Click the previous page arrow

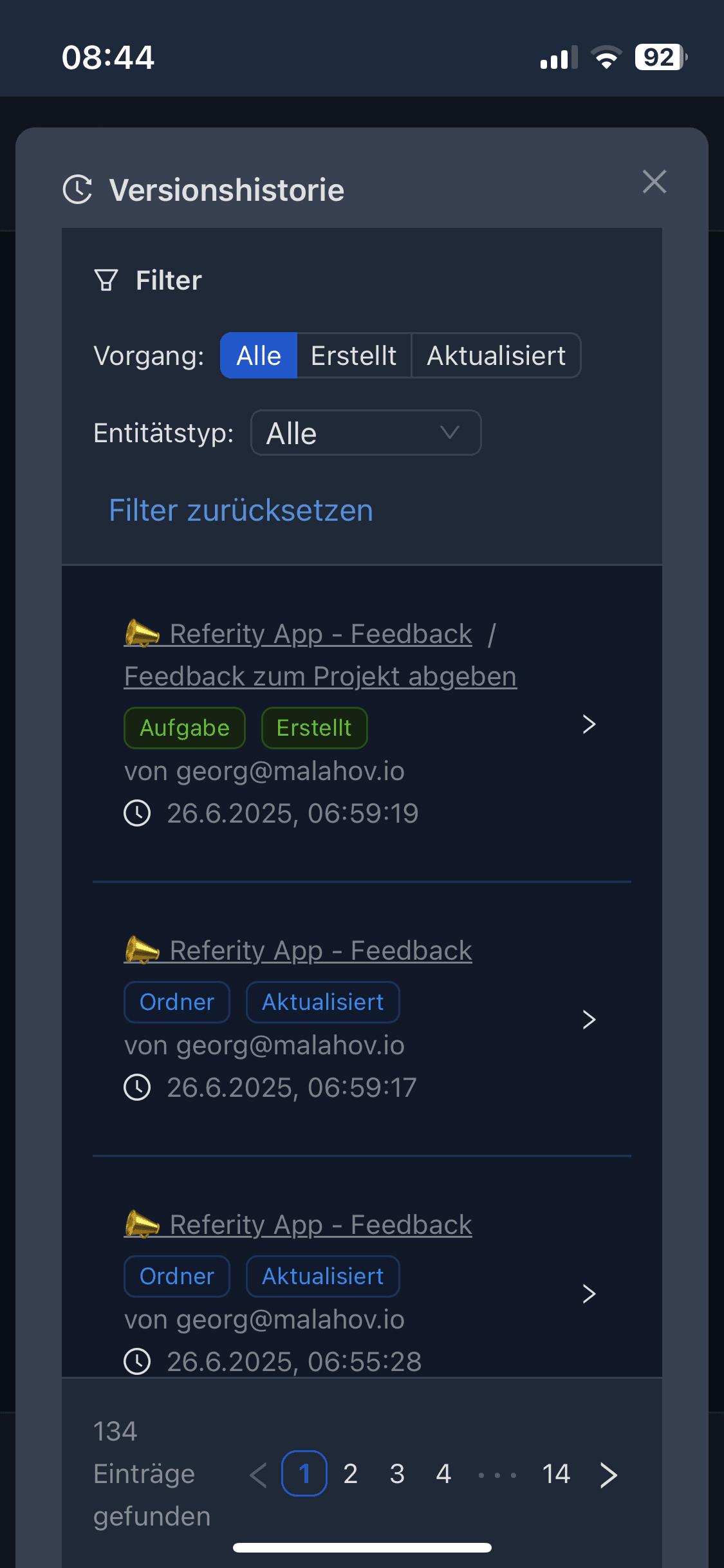258,1474
